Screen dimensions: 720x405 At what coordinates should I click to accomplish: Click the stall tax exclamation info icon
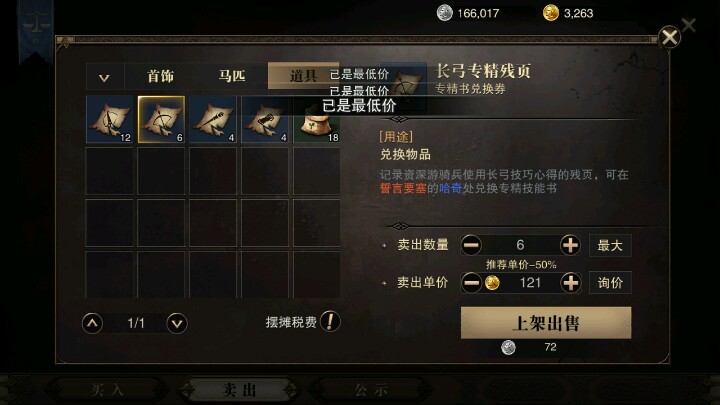point(330,321)
